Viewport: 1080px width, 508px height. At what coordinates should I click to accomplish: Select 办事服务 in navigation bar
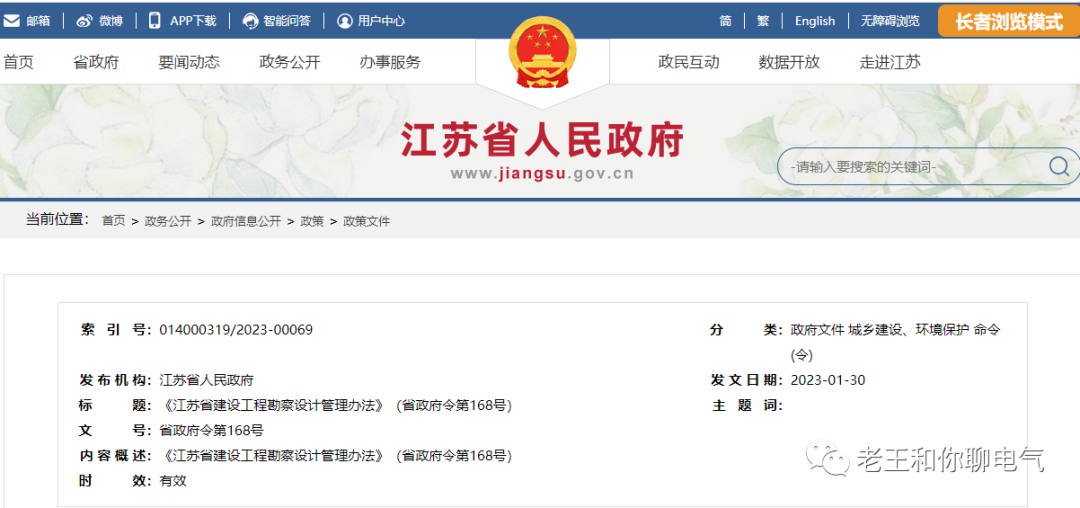pos(390,62)
